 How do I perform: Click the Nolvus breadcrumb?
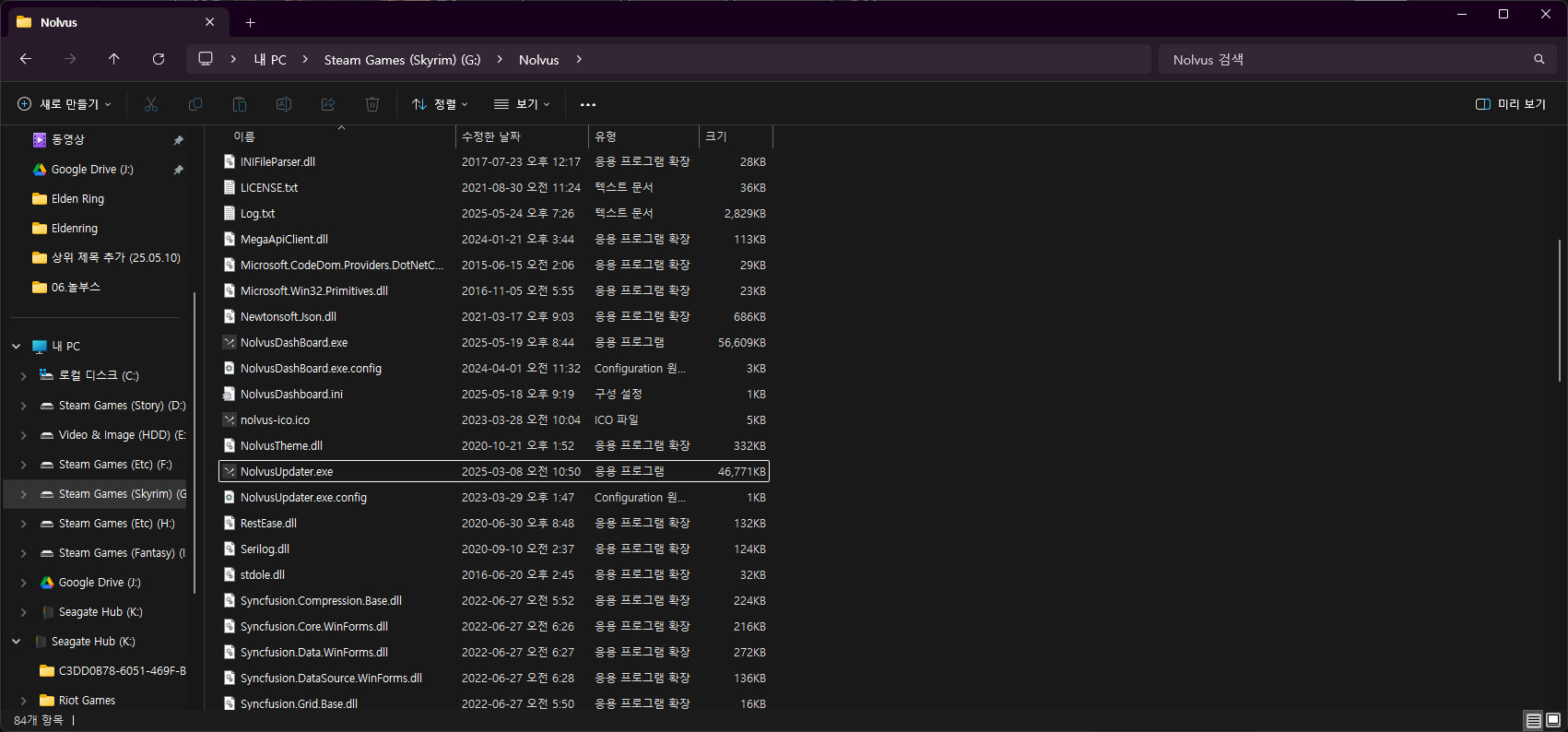[538, 59]
